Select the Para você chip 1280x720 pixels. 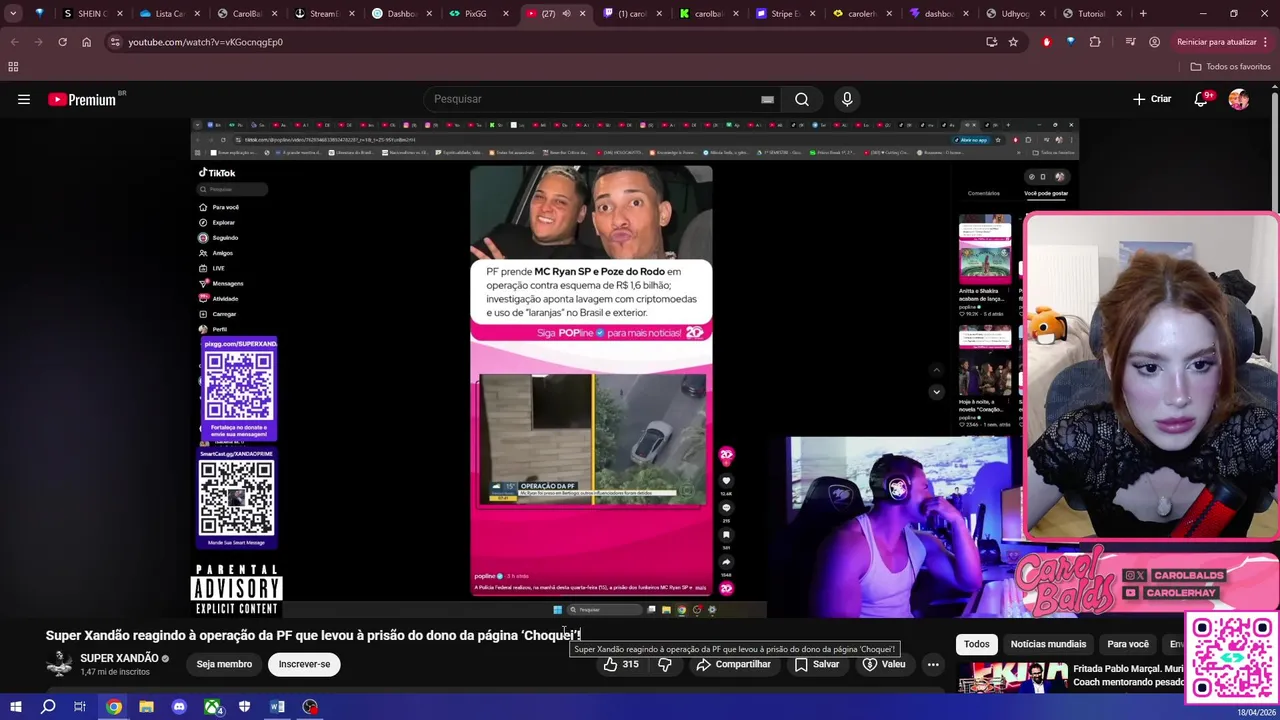pyautogui.click(x=1128, y=644)
